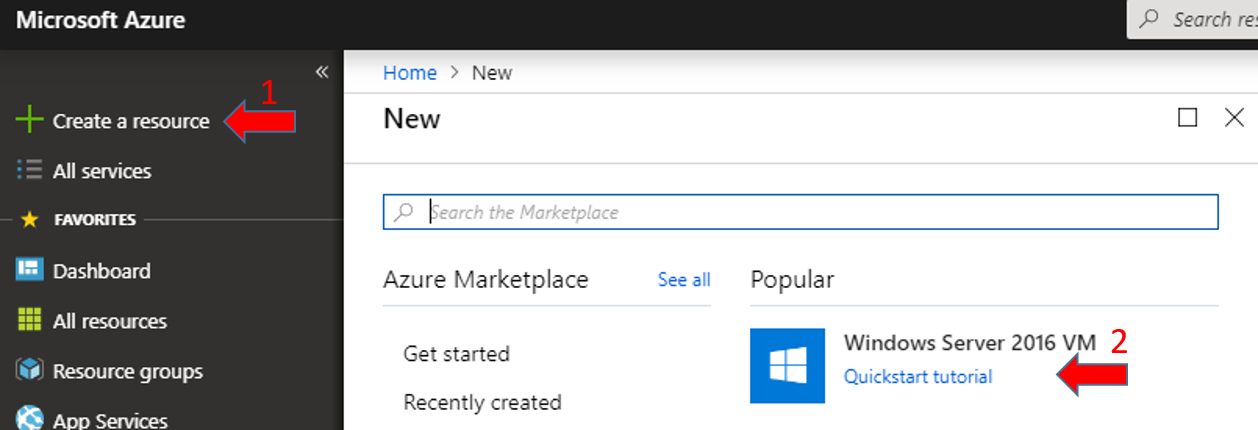
Task: Open the All resources grid icon
Action: [x=30, y=321]
